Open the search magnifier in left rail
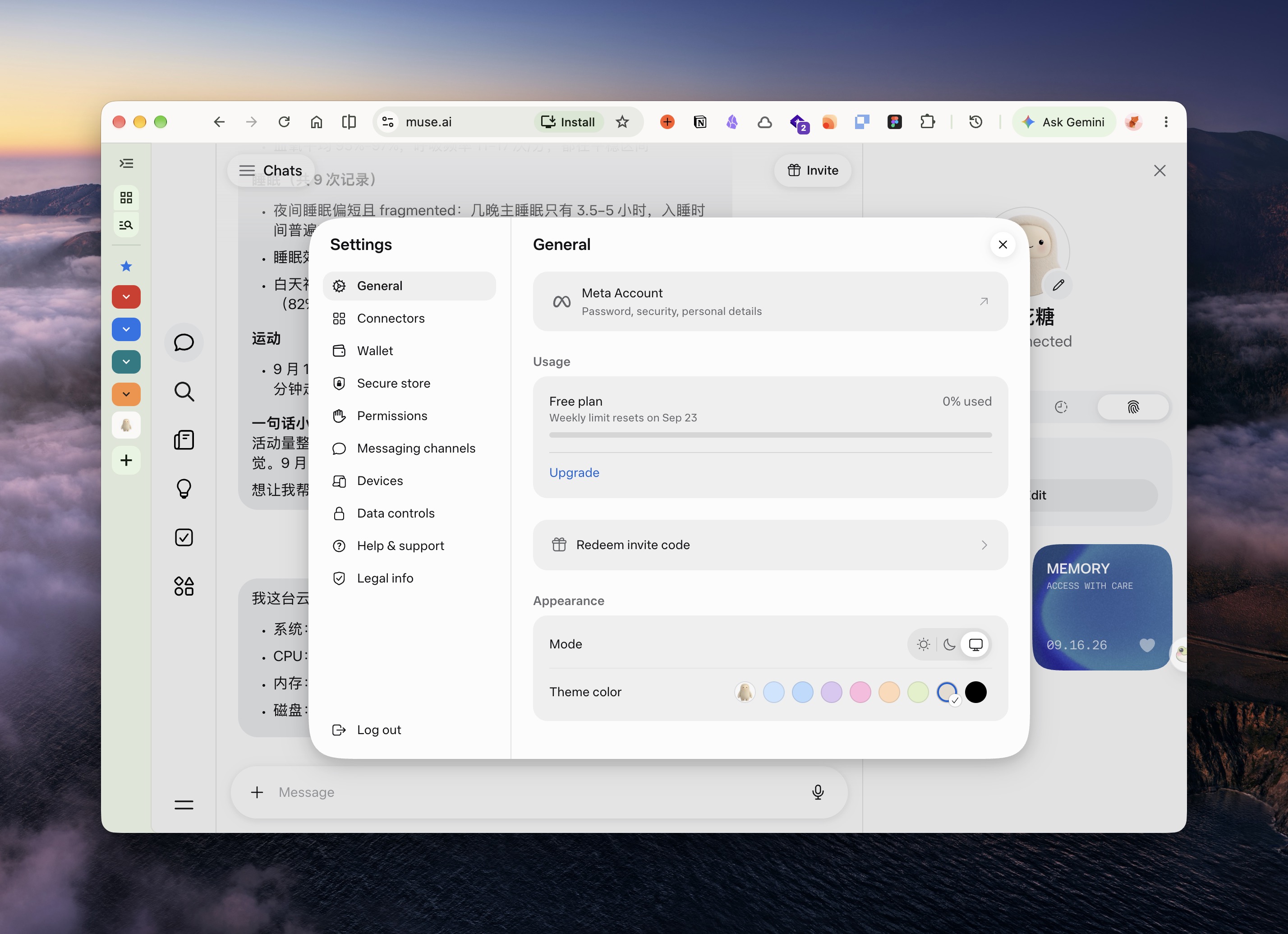 (x=184, y=392)
